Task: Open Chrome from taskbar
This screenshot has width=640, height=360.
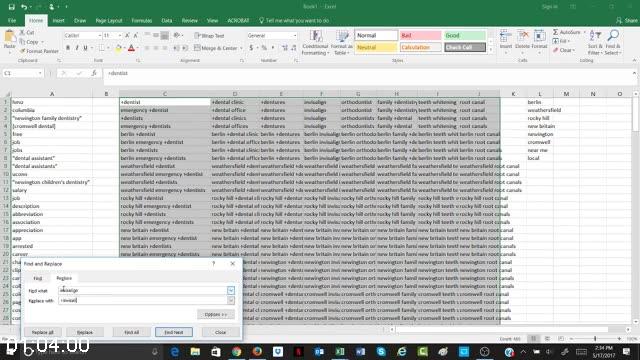Action: [x=236, y=351]
